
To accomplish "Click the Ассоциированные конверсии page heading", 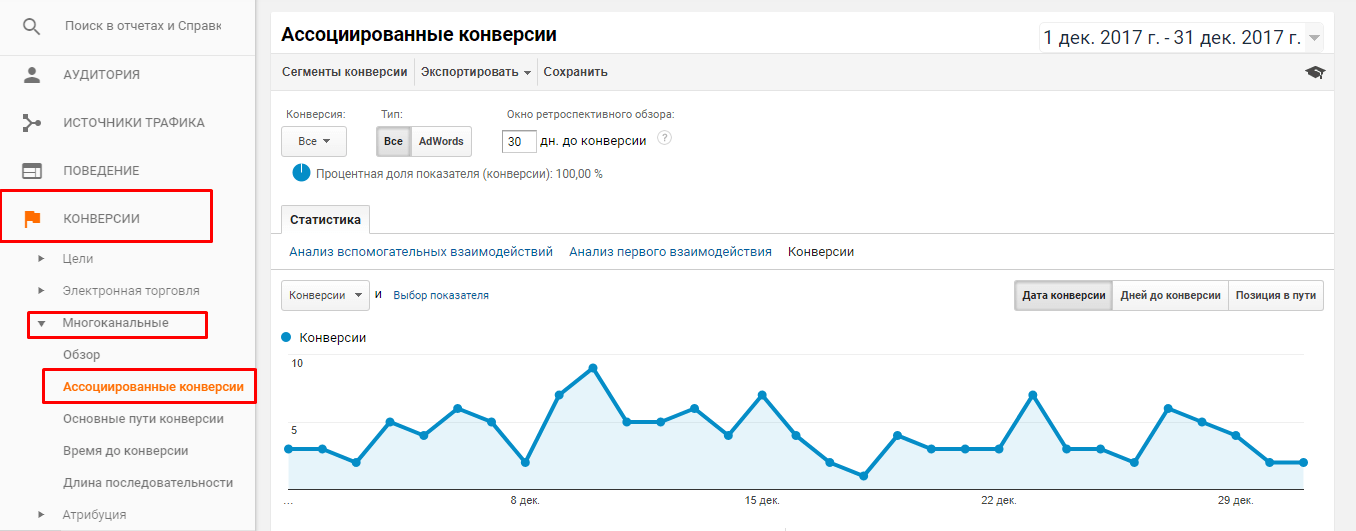I will [x=419, y=34].
